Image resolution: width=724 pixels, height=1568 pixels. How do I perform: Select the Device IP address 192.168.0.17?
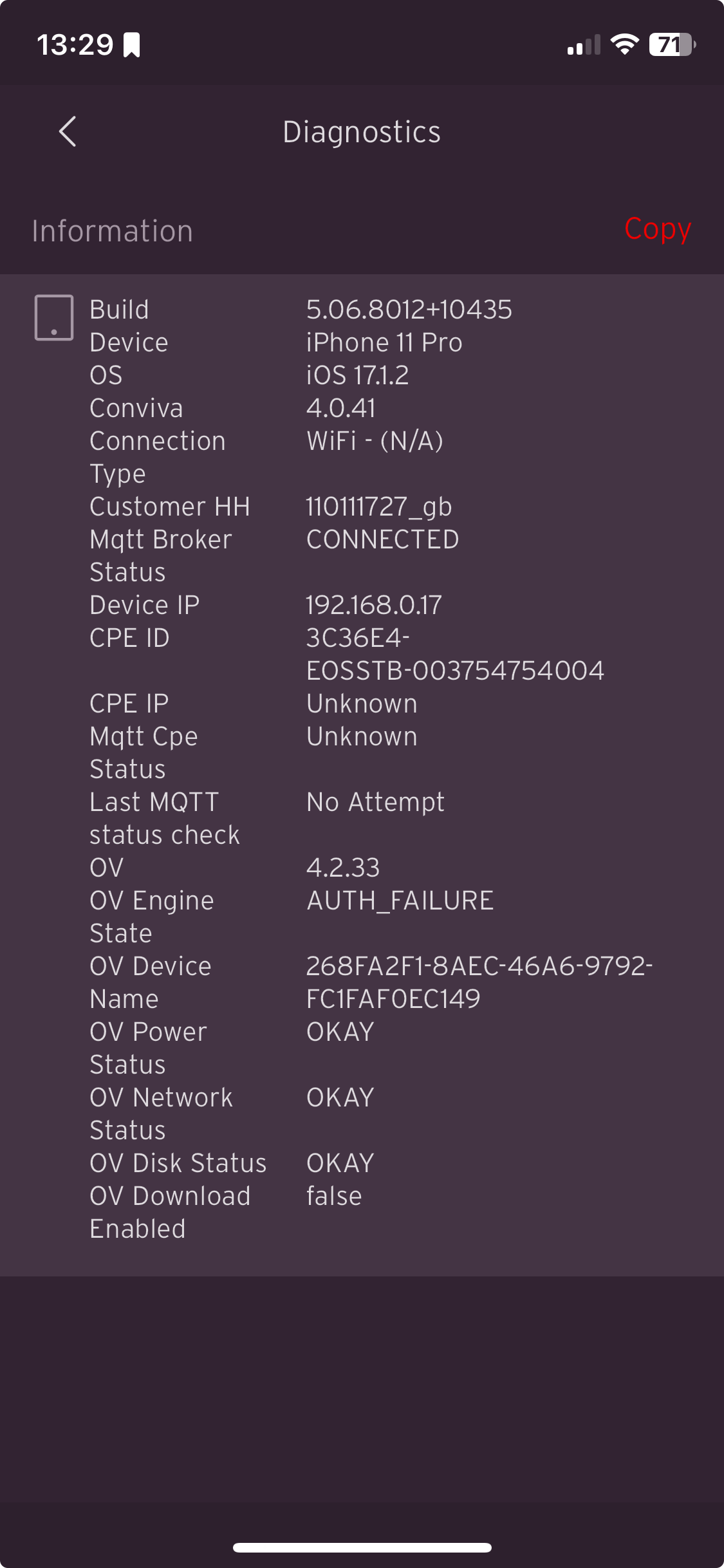373,605
